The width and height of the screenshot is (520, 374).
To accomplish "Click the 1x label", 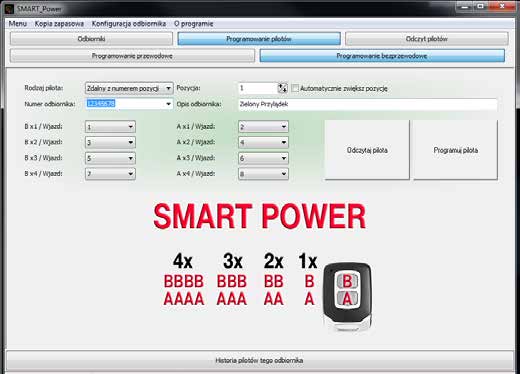I will click(308, 261).
